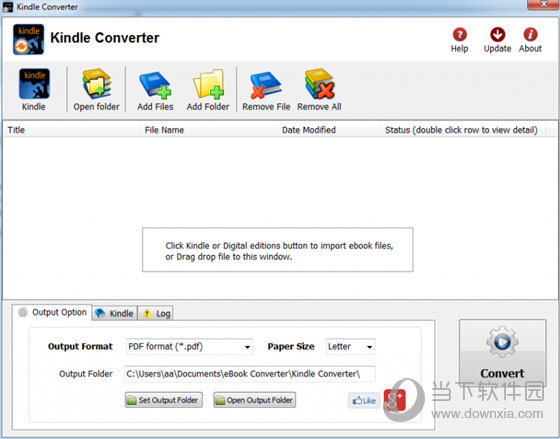The width and height of the screenshot is (560, 439).
Task: Sort by the File Name column header
Action: coord(209,130)
